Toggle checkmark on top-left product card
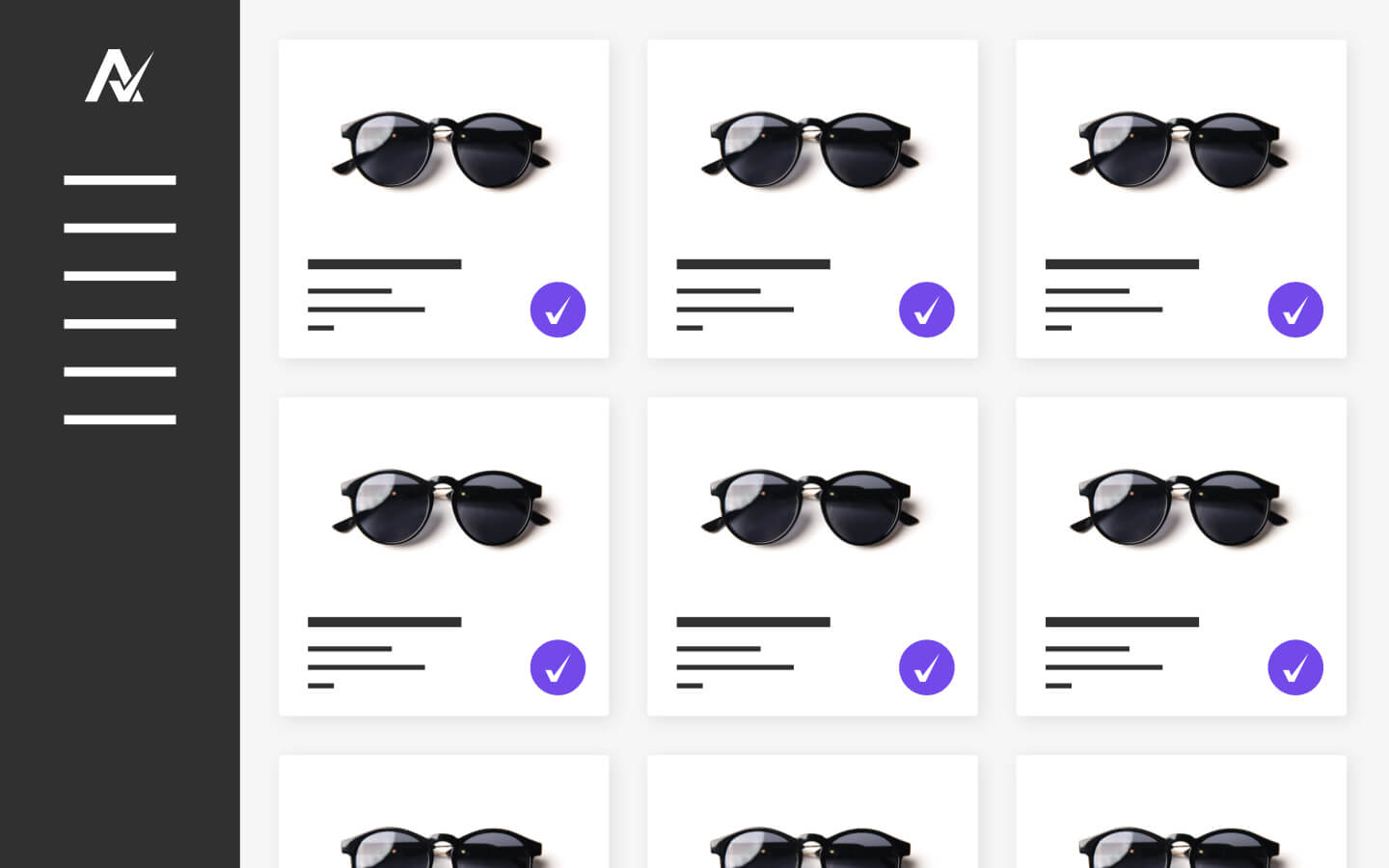The height and width of the screenshot is (868, 1389). click(x=558, y=310)
